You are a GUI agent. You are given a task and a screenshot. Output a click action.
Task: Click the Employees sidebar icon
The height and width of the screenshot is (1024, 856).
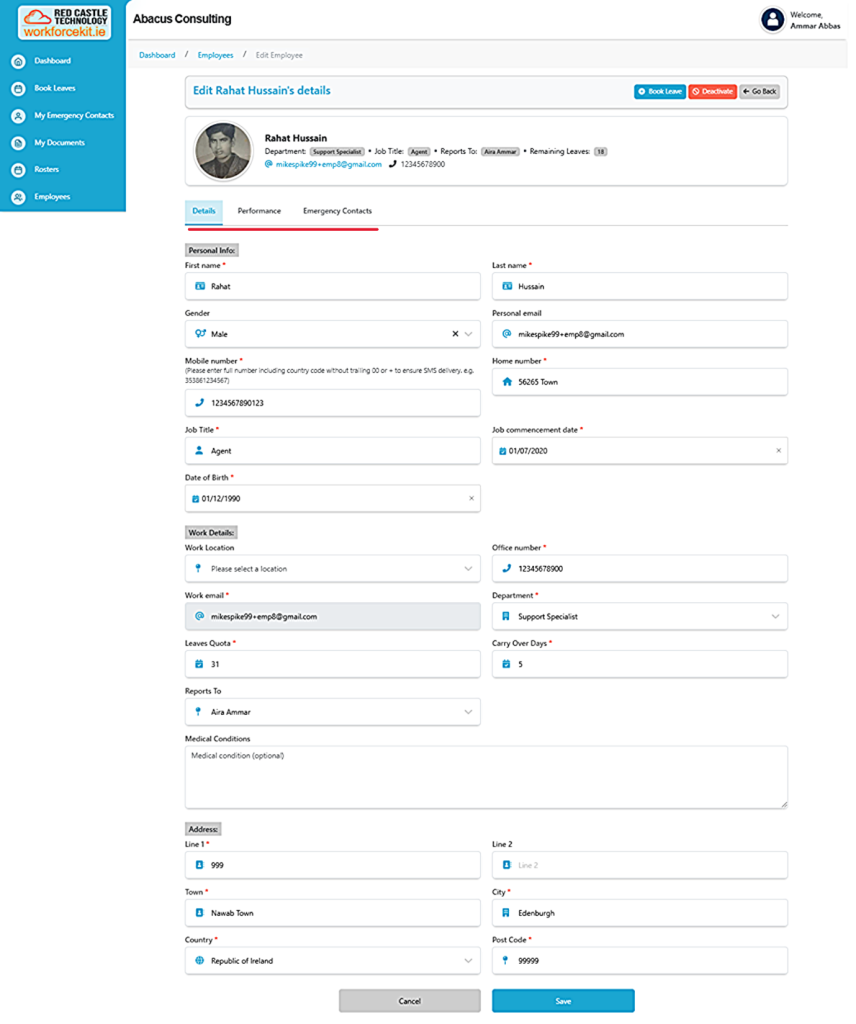coord(18,197)
